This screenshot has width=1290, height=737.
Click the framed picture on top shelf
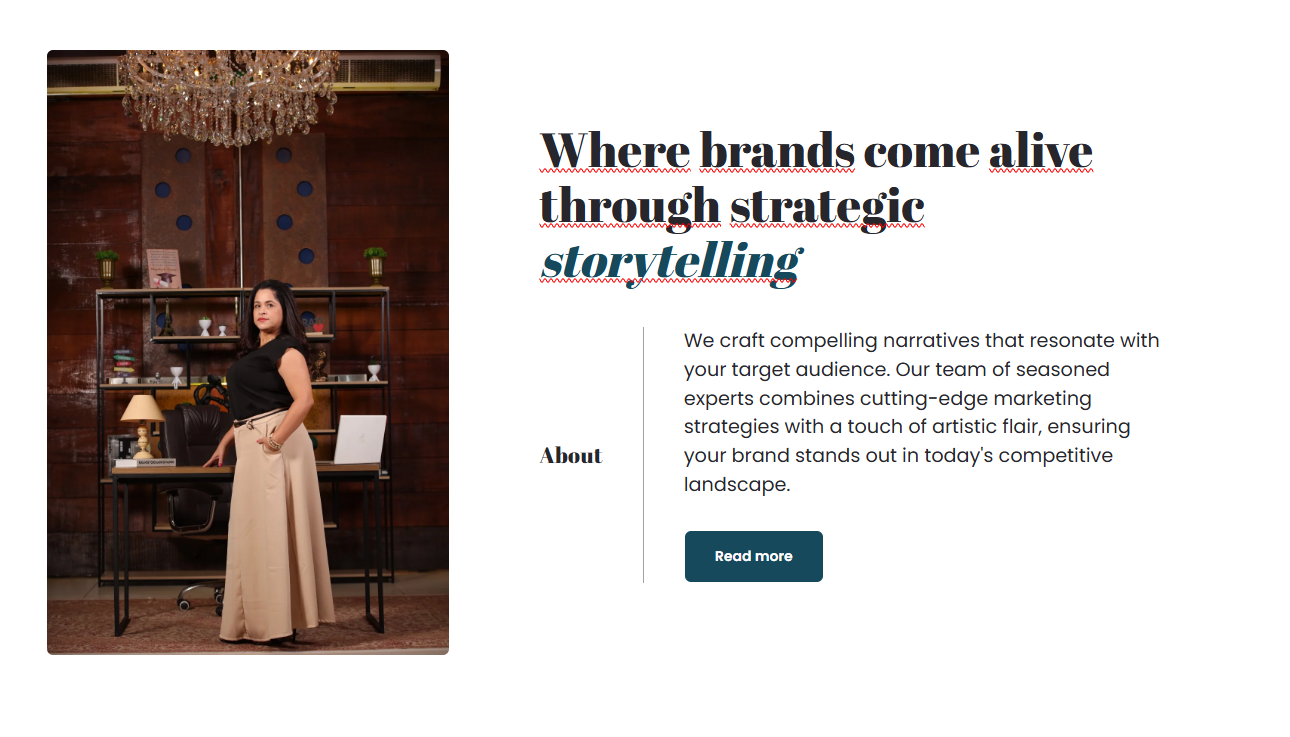coord(162,268)
